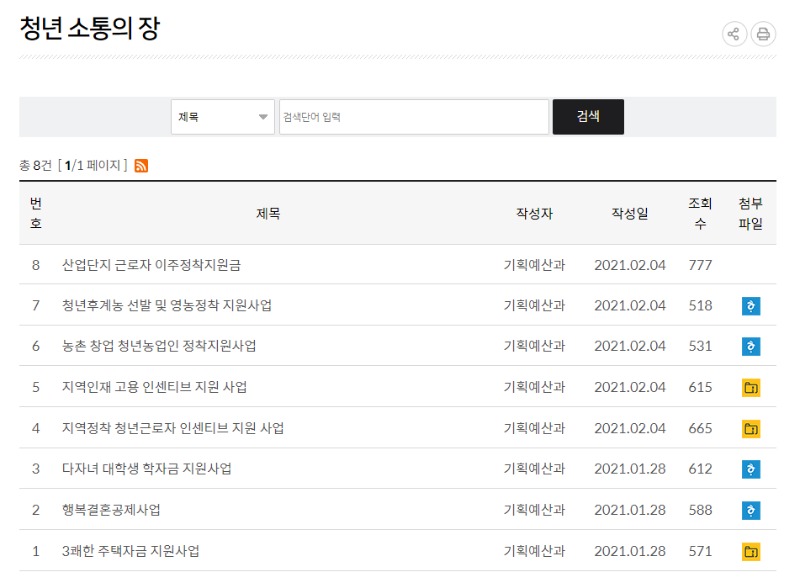Click the 검색어 입력 search text field
Image resolution: width=800 pixels, height=582 pixels.
413,117
